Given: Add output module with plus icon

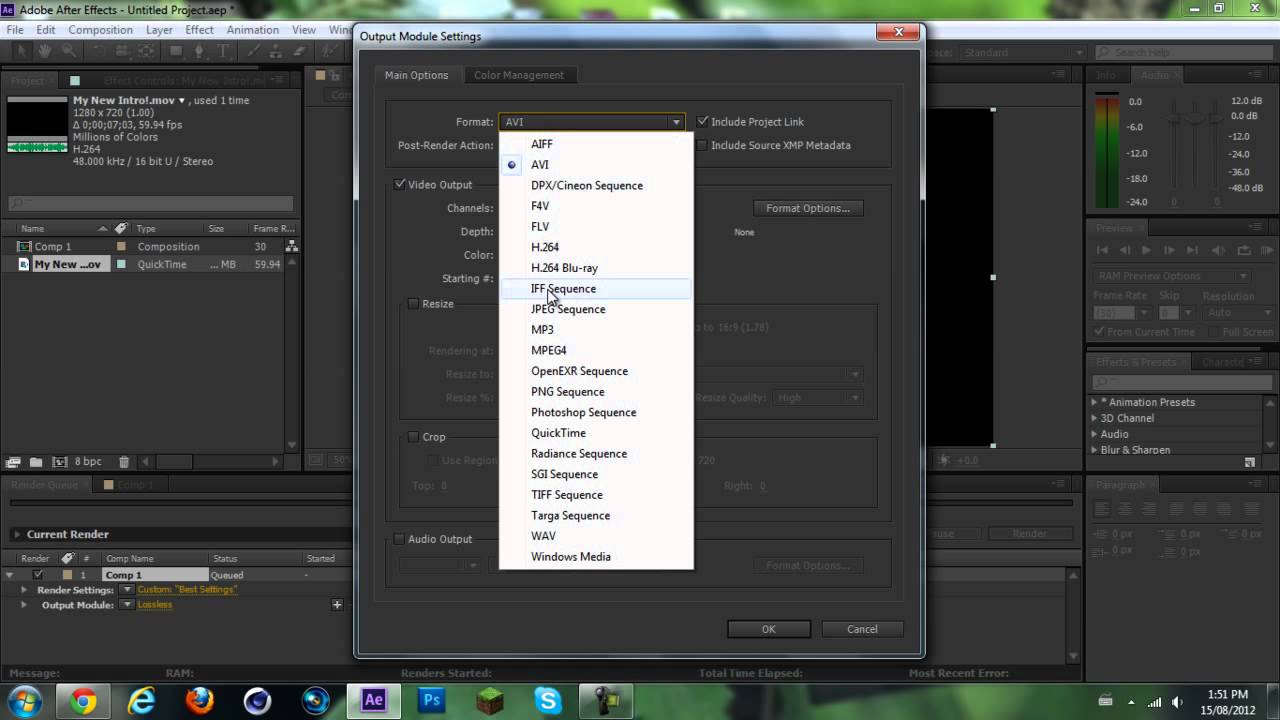Looking at the screenshot, I should point(337,604).
